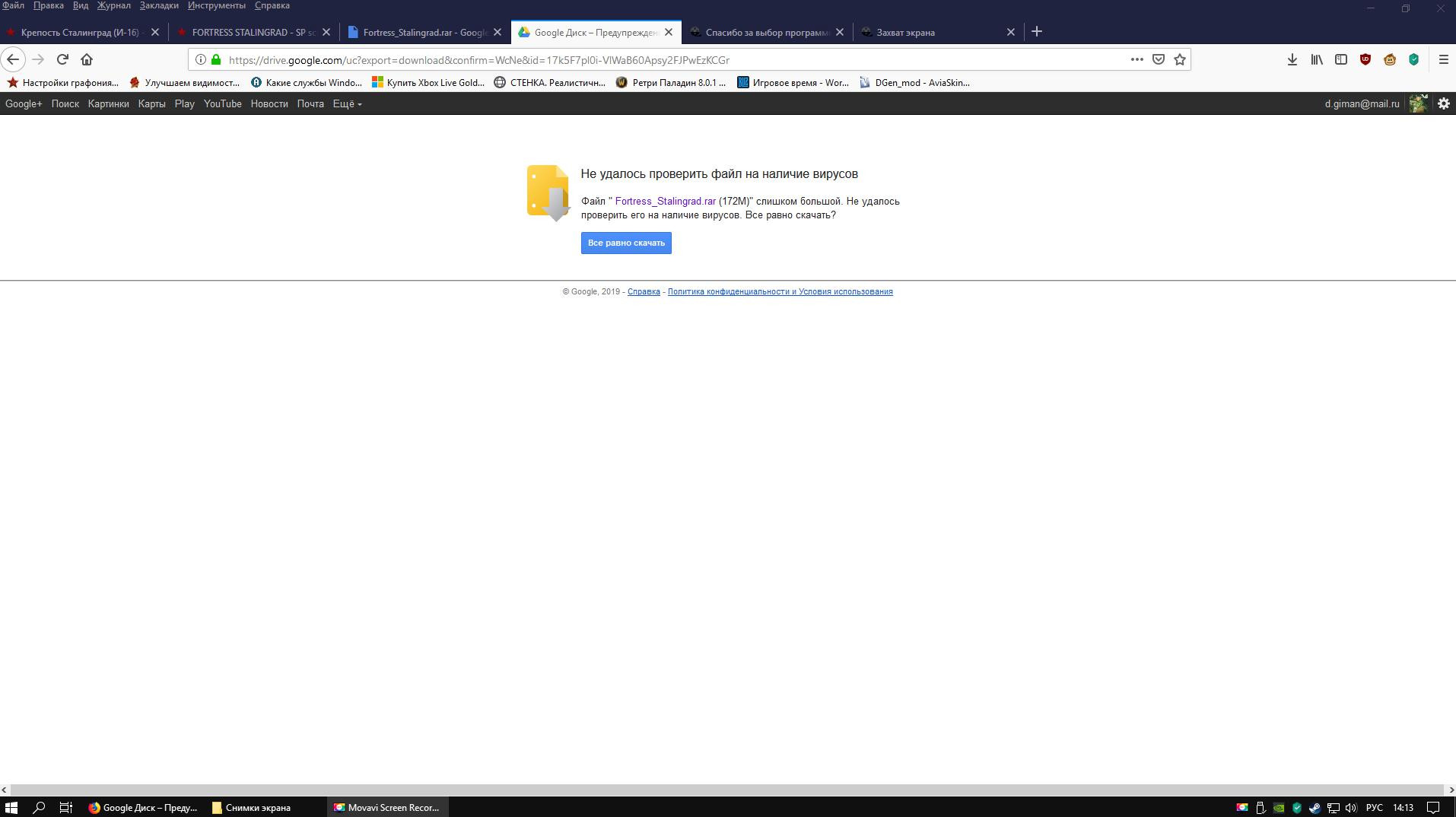This screenshot has height=817, width=1456.
Task: Open the notification center icon
Action: [x=1432, y=808]
